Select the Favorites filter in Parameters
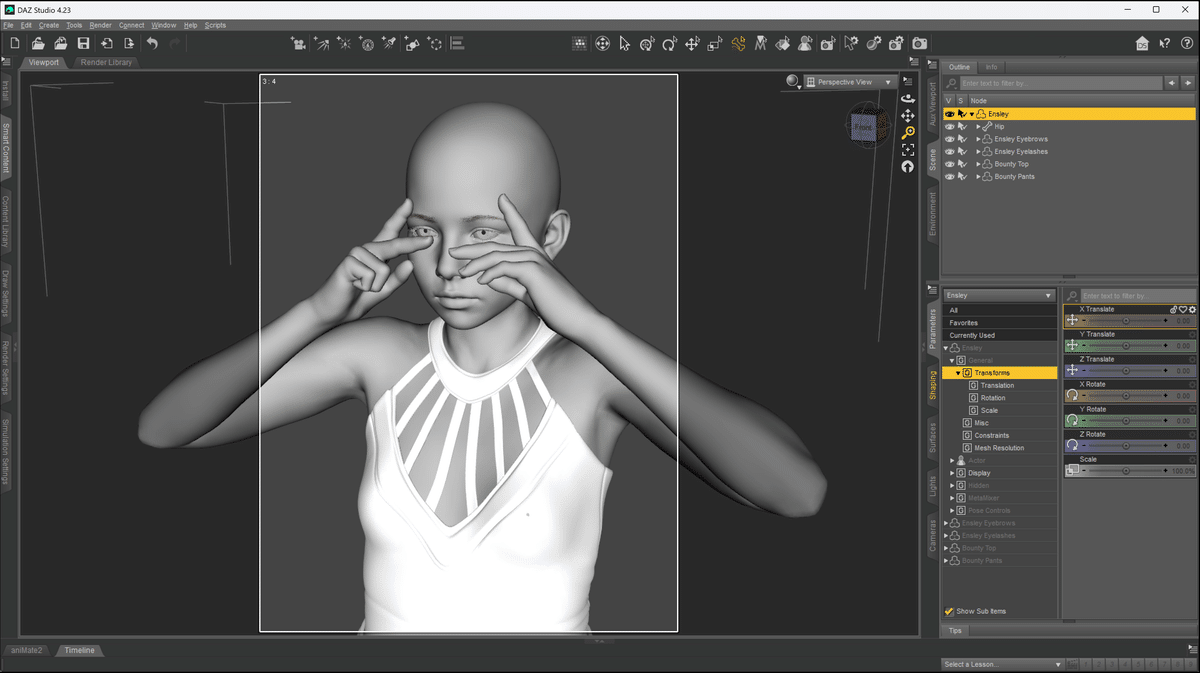This screenshot has height=673, width=1200. (1000, 323)
